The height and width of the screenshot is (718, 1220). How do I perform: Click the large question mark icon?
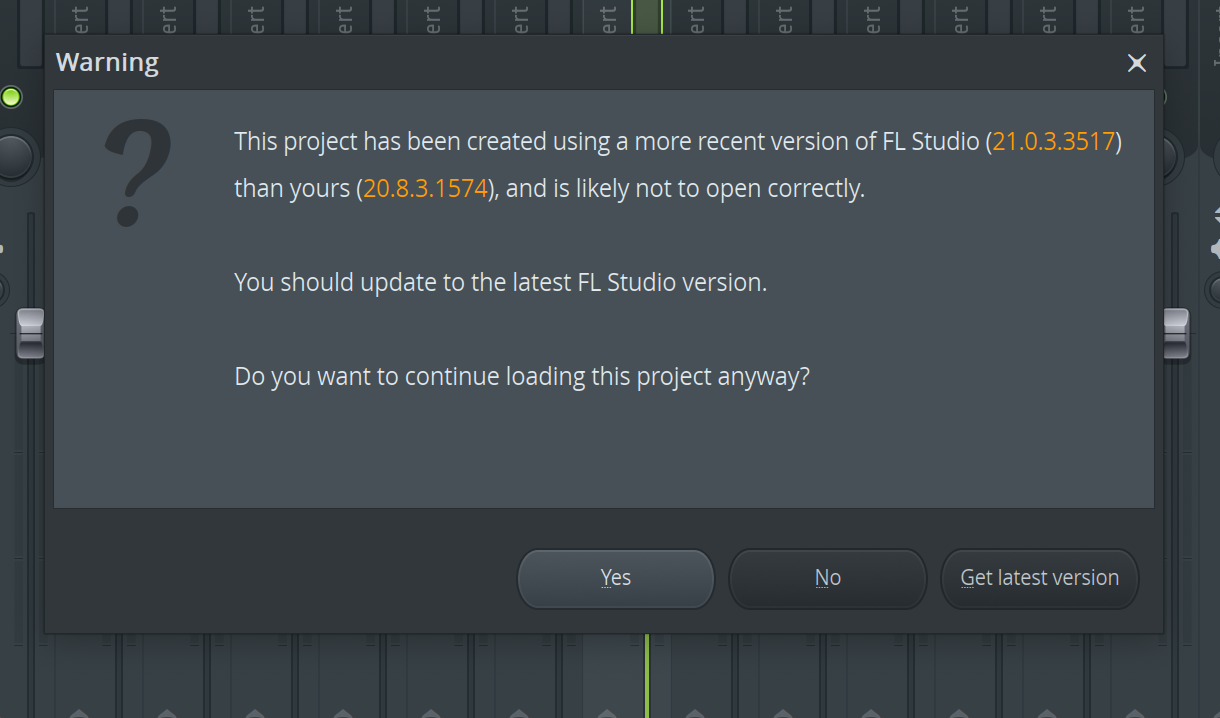(138, 172)
